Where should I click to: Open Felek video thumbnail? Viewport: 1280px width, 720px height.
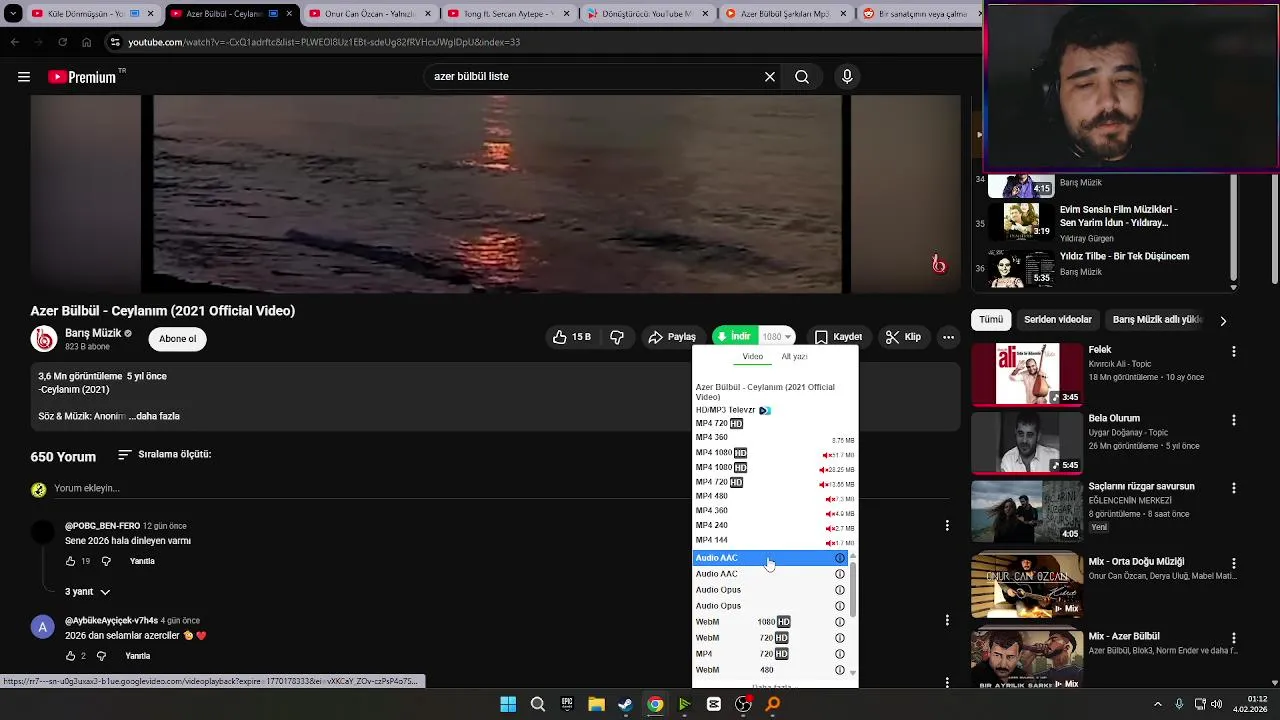[1027, 374]
